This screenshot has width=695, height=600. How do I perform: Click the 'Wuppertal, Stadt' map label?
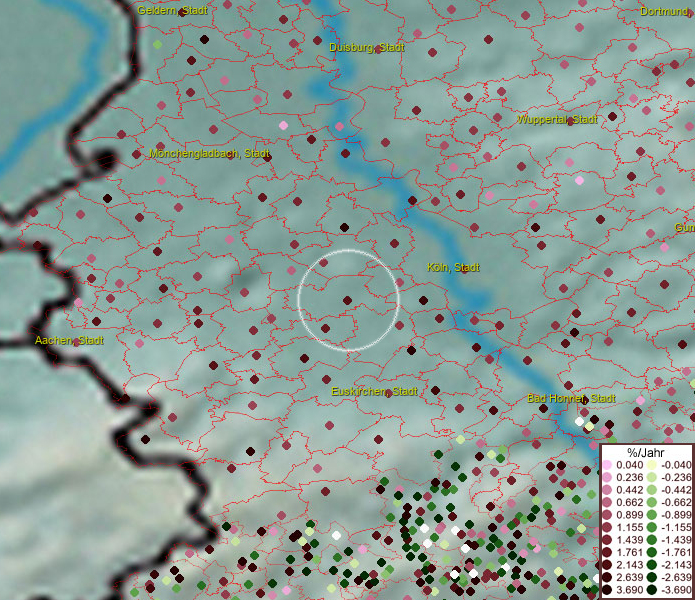pyautogui.click(x=557, y=120)
